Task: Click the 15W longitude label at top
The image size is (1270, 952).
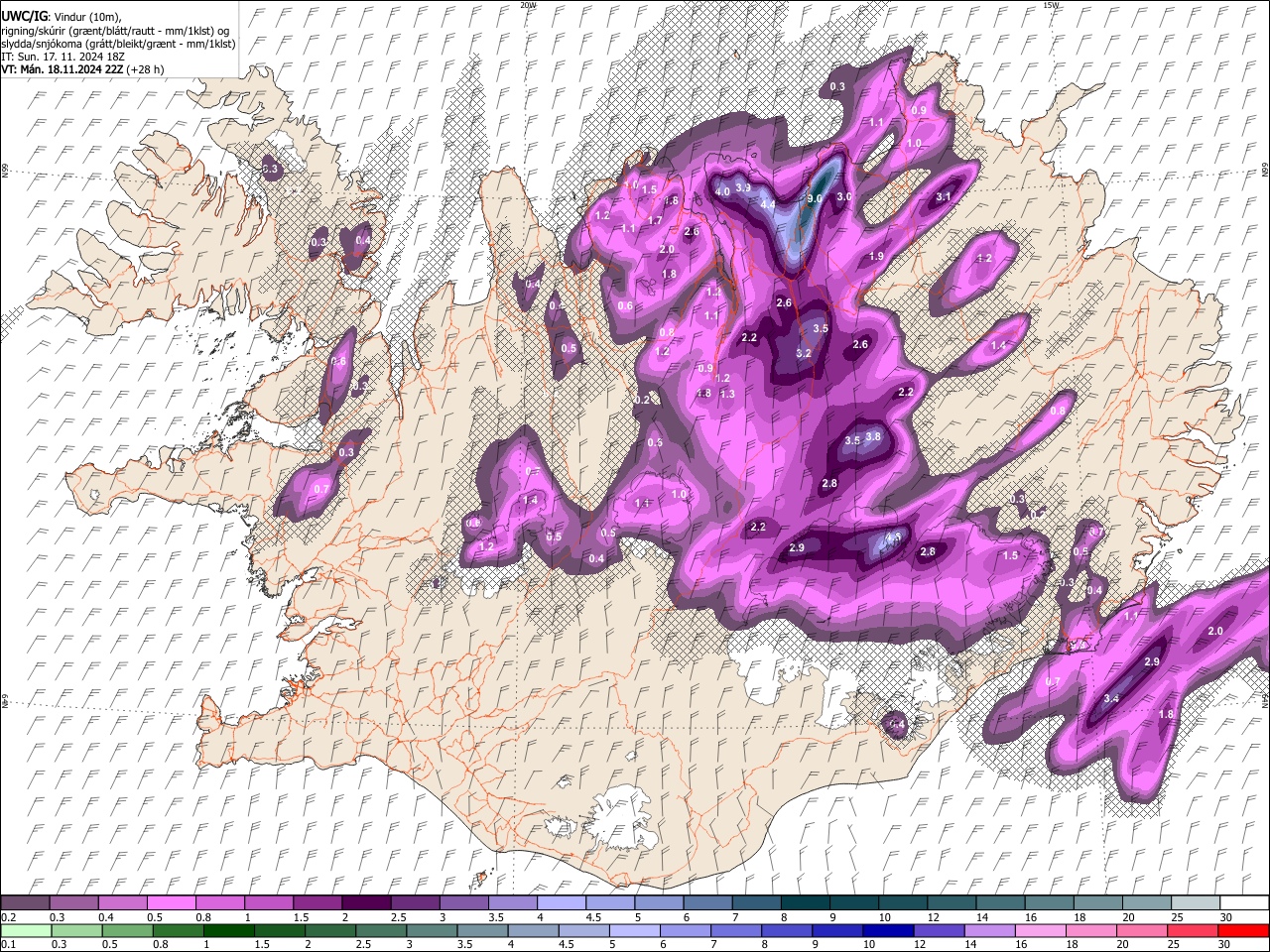Action: pyautogui.click(x=1051, y=5)
